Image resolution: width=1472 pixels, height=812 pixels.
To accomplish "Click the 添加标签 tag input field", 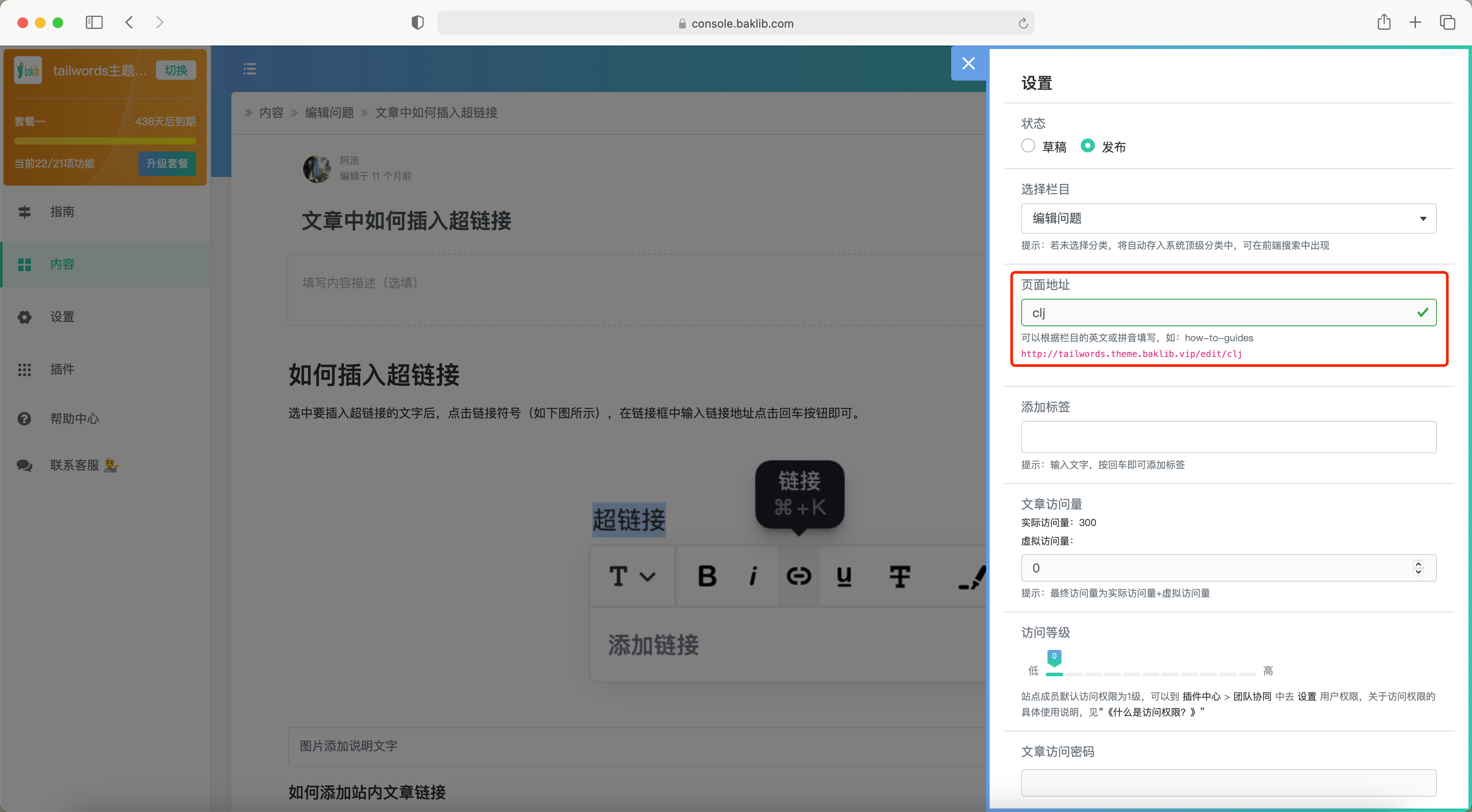I will tap(1228, 437).
